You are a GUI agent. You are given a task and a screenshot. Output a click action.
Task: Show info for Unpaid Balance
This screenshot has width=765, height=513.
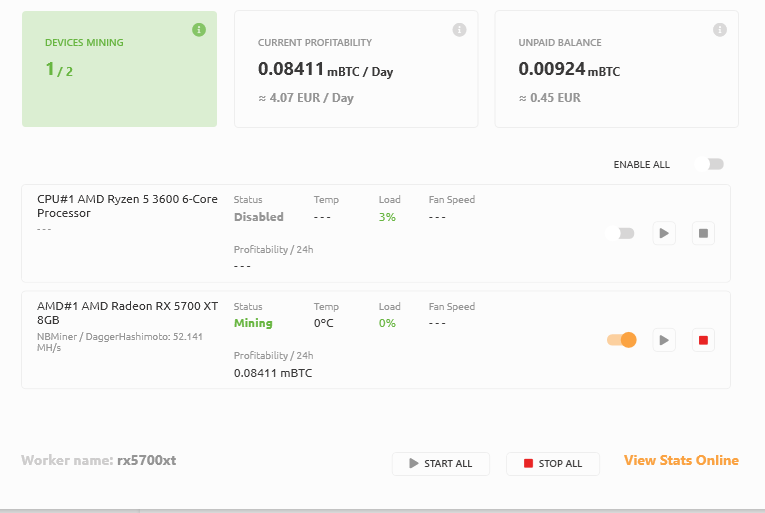point(720,30)
